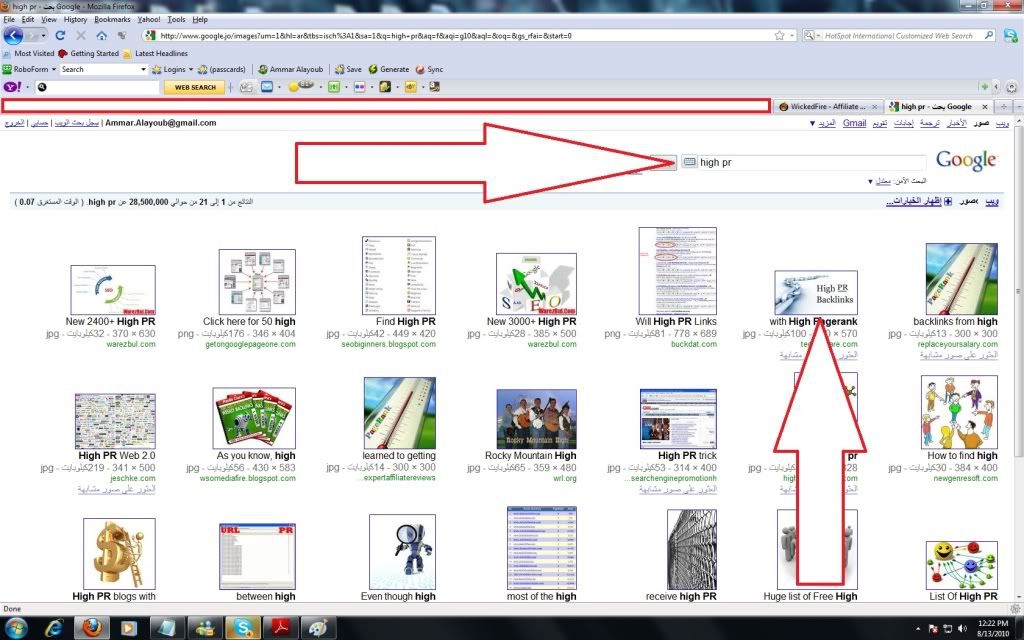Click the Yahoo! logo on the Yahoo toolbar

[x=12, y=87]
